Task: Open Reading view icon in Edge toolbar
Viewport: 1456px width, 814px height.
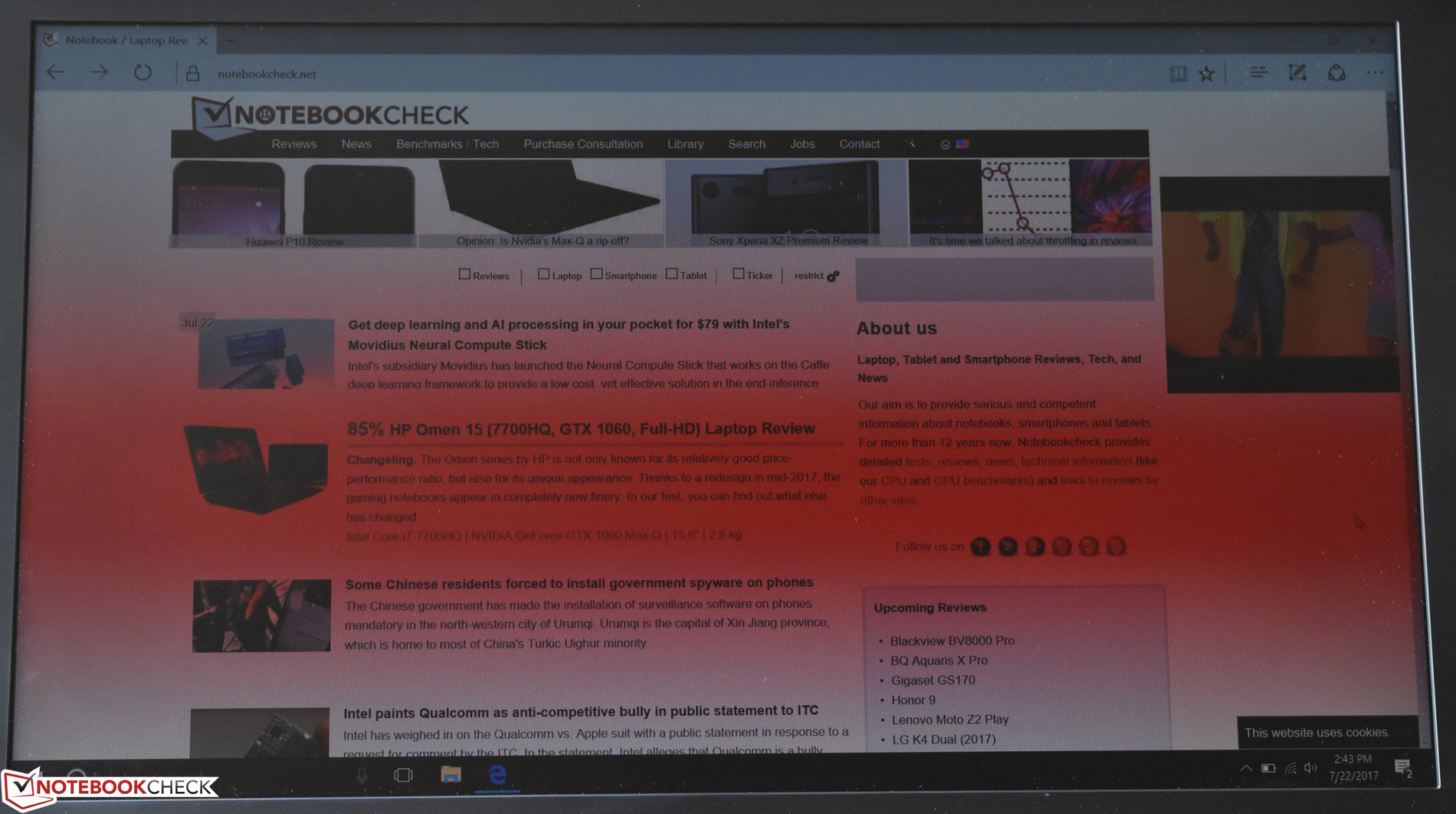Action: [1178, 74]
